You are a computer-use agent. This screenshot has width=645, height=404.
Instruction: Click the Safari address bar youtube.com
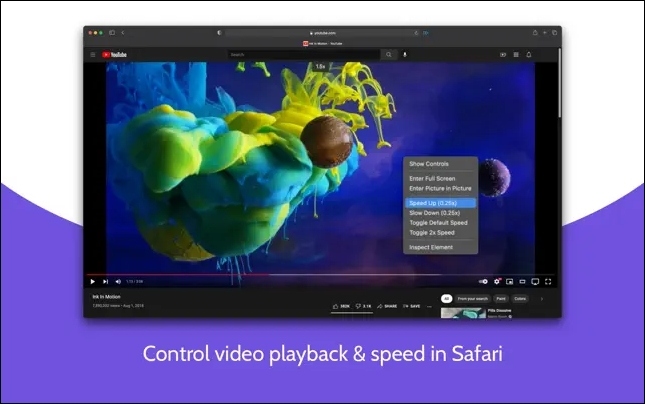click(322, 33)
